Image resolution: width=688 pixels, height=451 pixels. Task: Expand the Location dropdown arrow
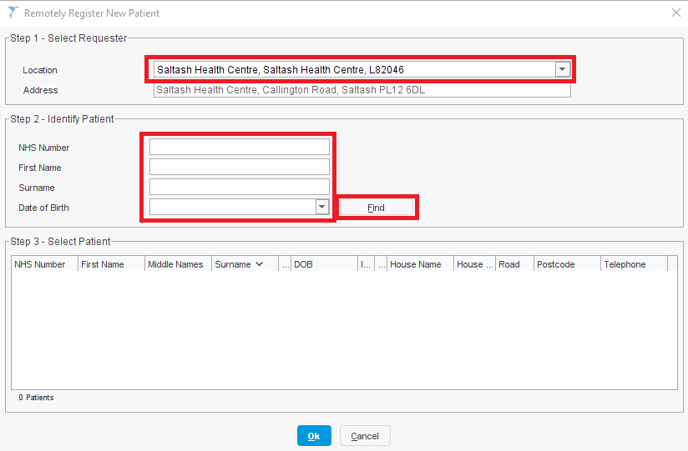562,70
